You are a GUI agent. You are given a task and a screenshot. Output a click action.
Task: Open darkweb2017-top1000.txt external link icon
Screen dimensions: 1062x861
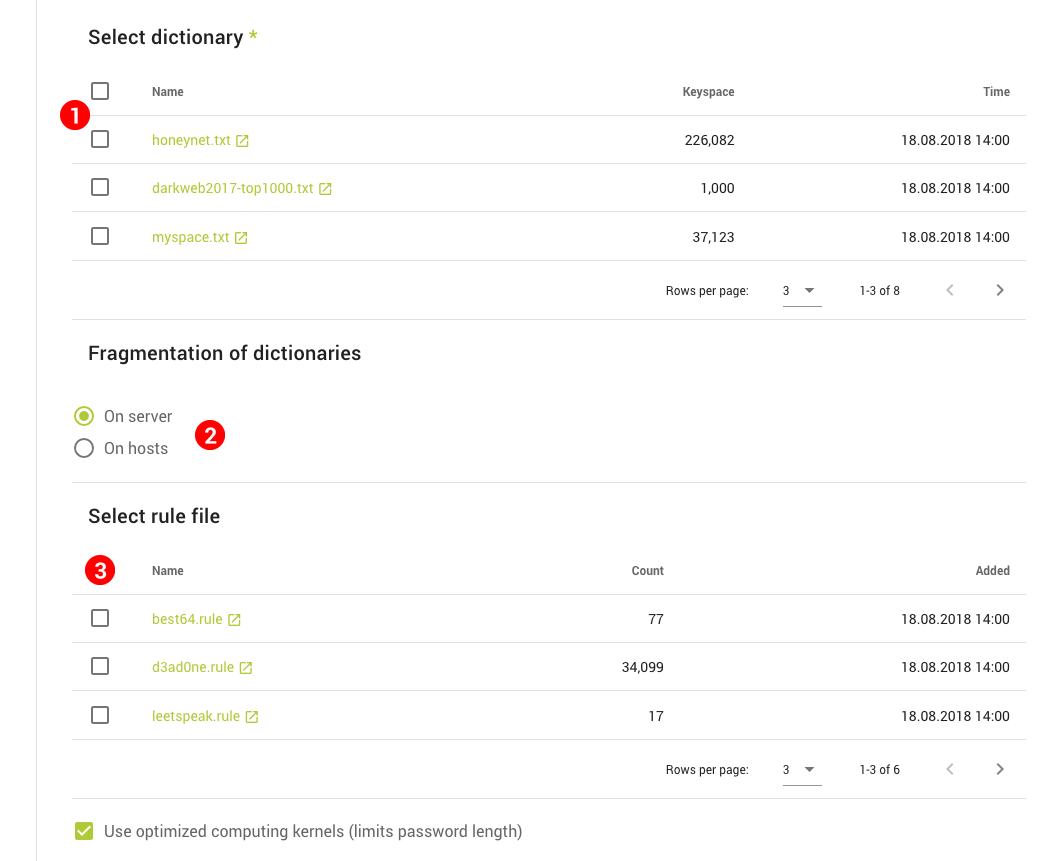[x=325, y=189]
